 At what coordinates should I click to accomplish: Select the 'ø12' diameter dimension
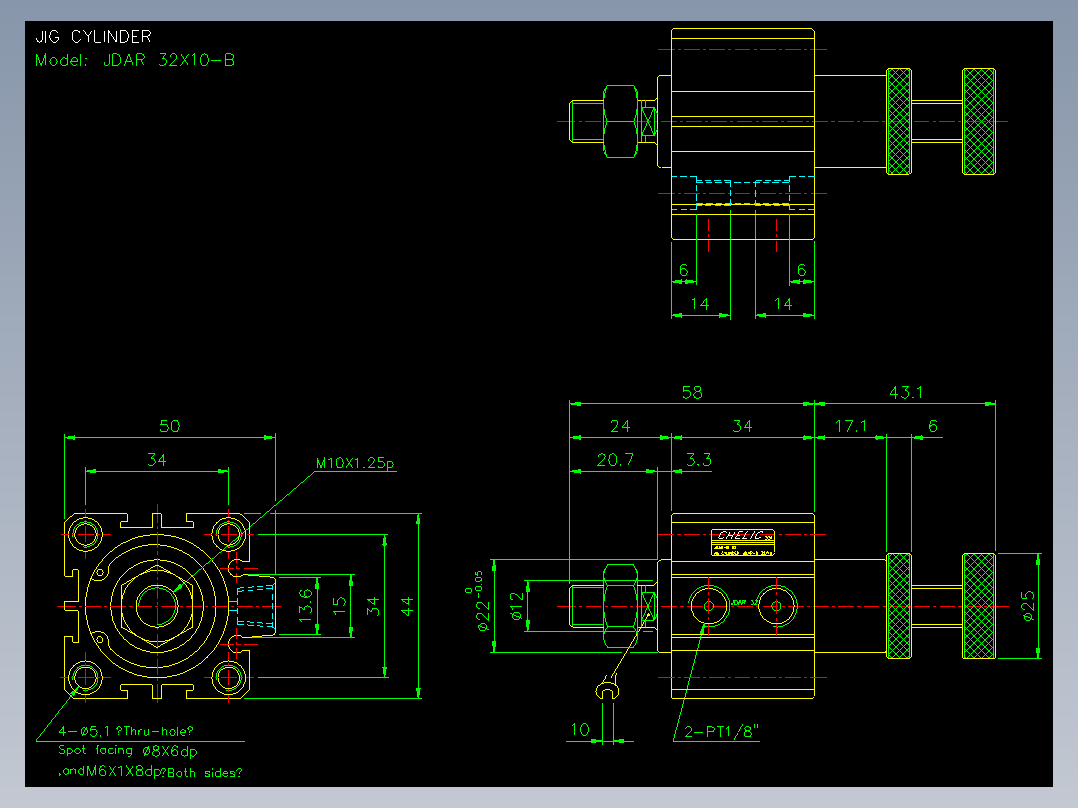(516, 606)
